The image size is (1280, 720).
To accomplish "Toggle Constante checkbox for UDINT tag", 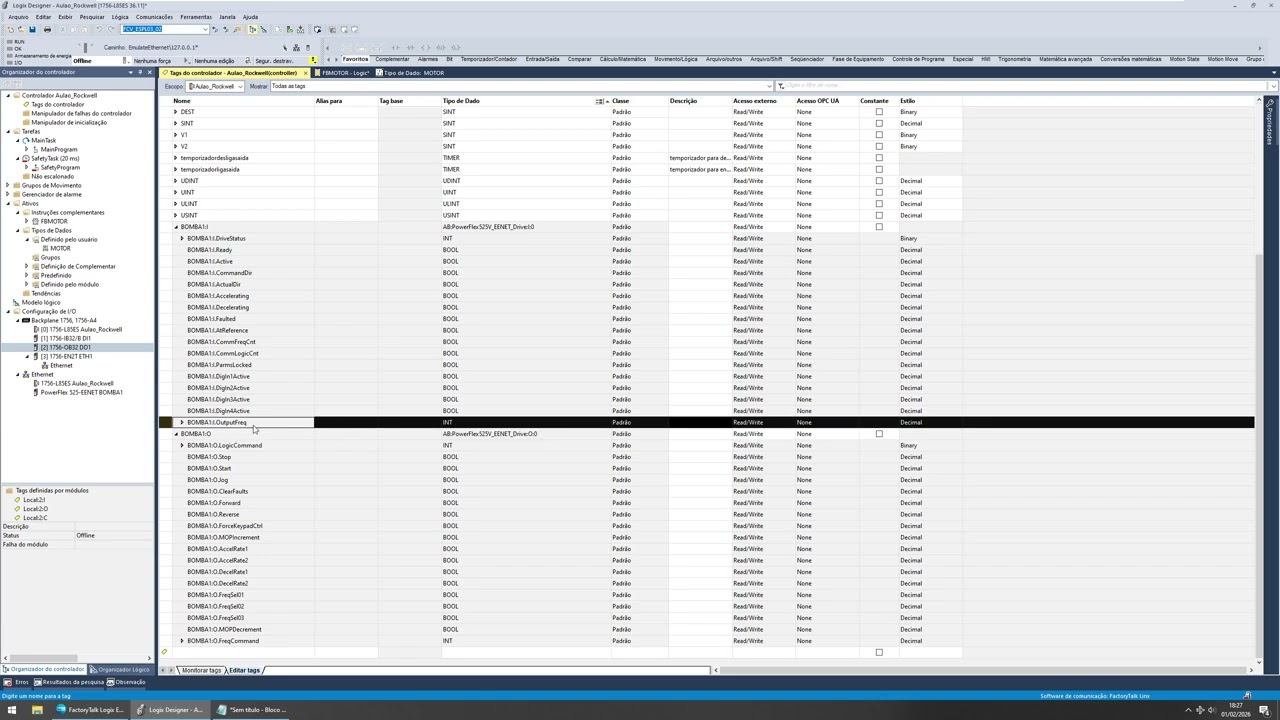I will click(x=879, y=181).
